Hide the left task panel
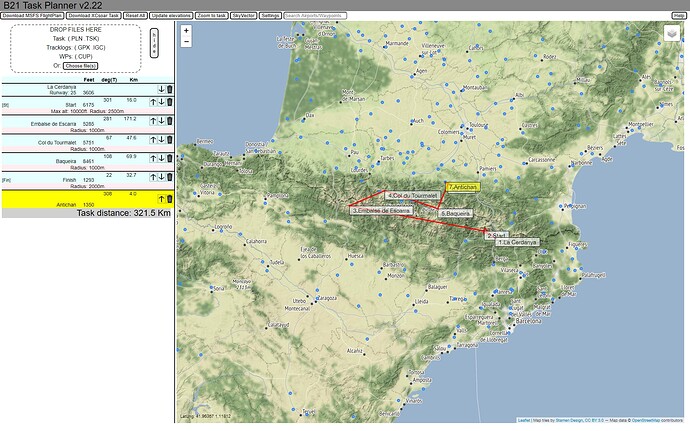 point(154,43)
